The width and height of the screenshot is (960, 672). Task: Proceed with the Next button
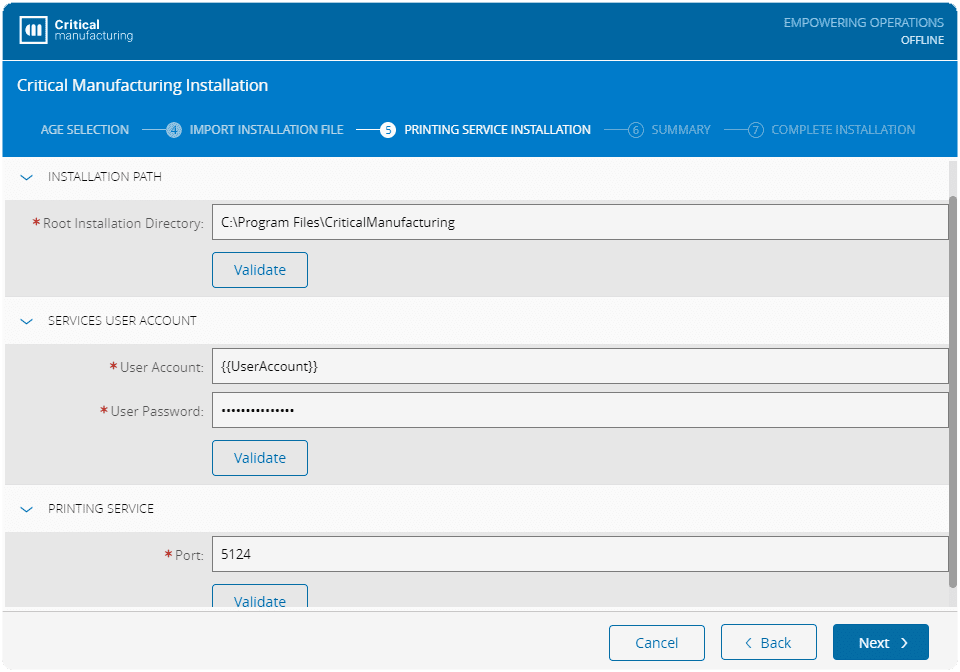[x=880, y=643]
